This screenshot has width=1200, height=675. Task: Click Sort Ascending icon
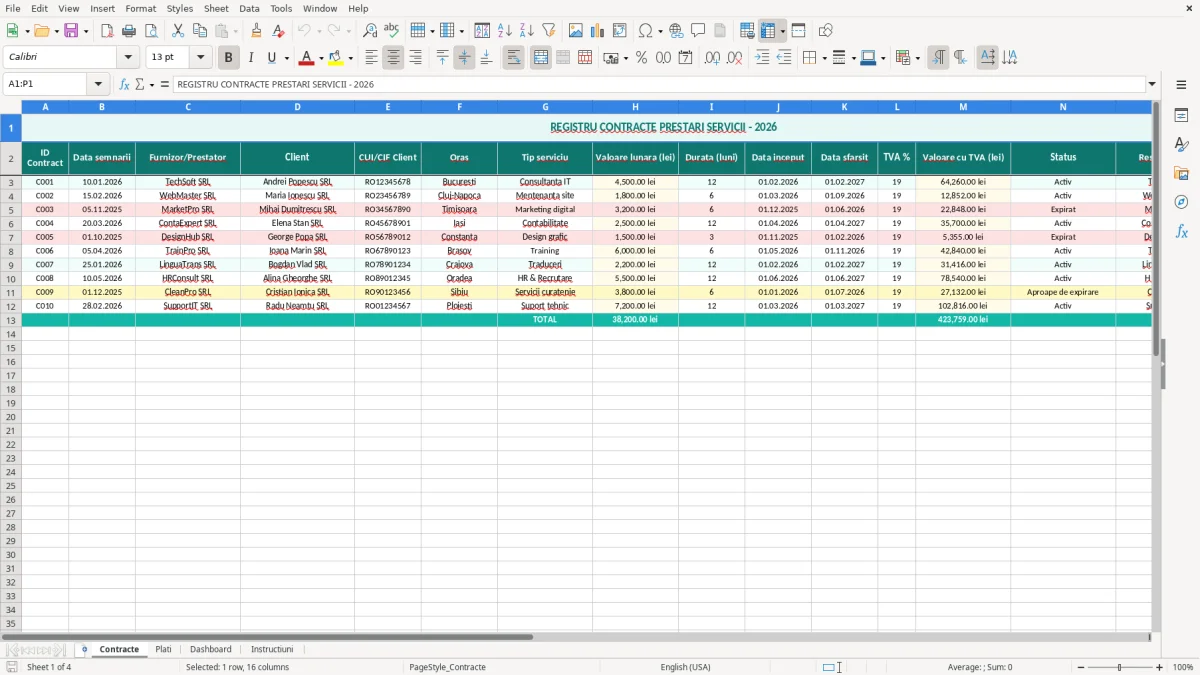(504, 31)
